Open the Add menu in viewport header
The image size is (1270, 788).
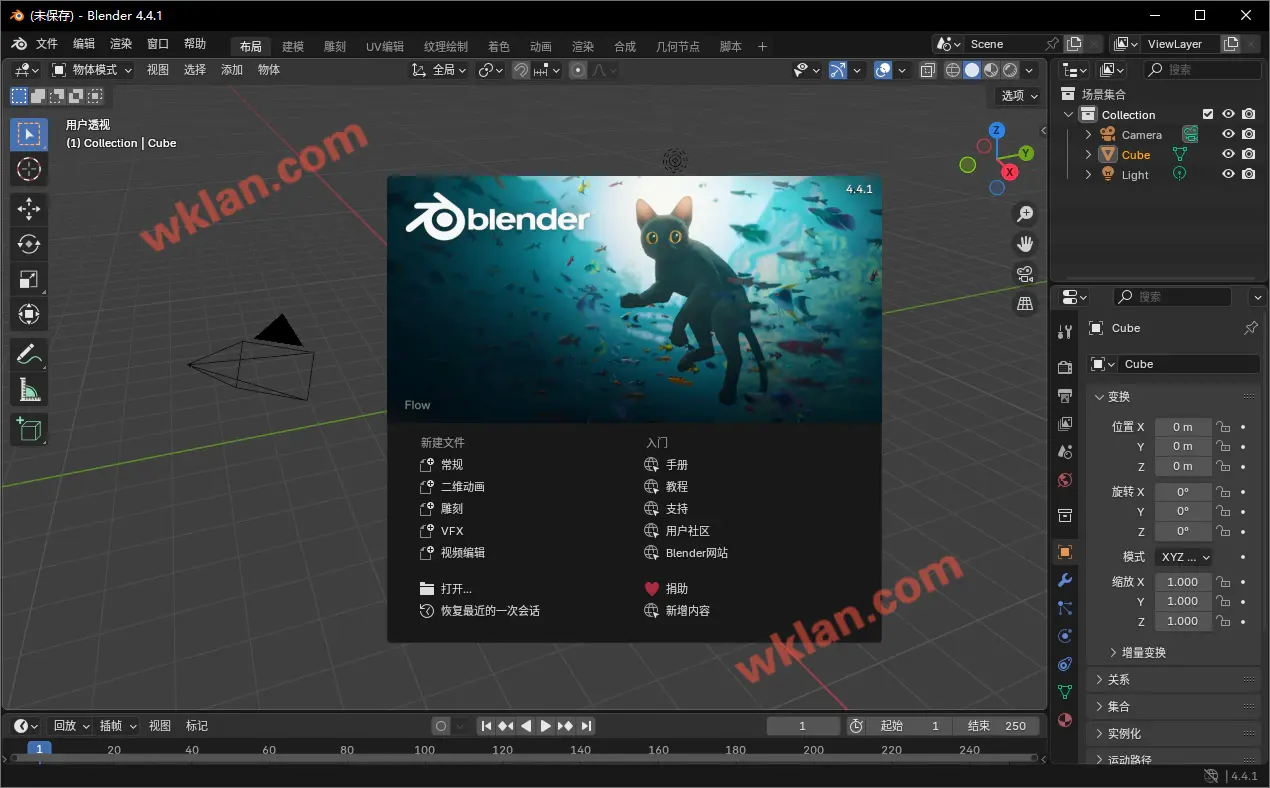tap(232, 70)
